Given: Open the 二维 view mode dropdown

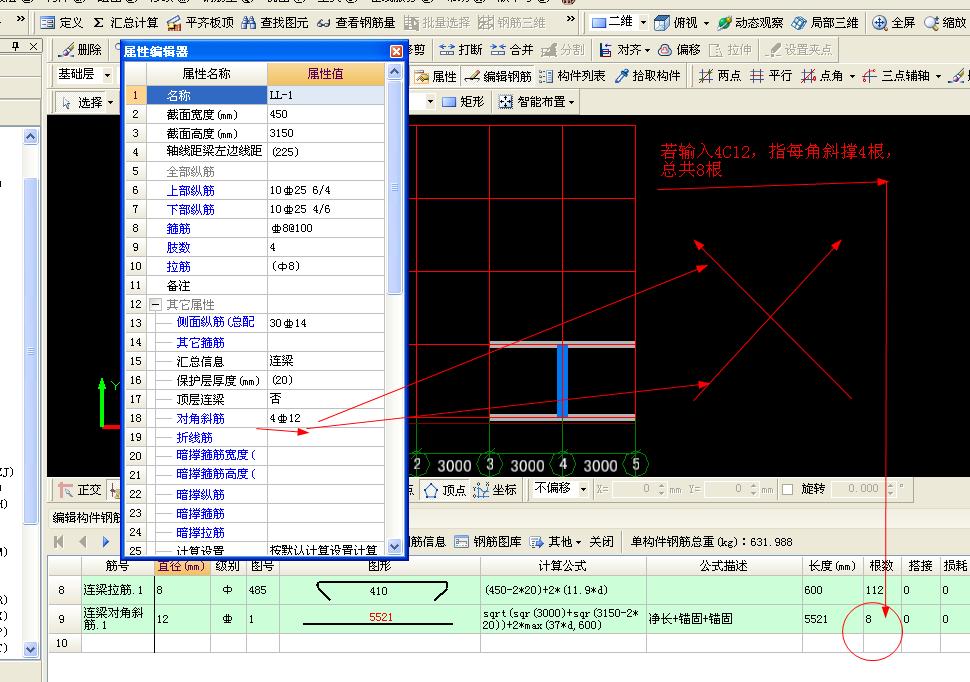Looking at the screenshot, I should click(643, 22).
